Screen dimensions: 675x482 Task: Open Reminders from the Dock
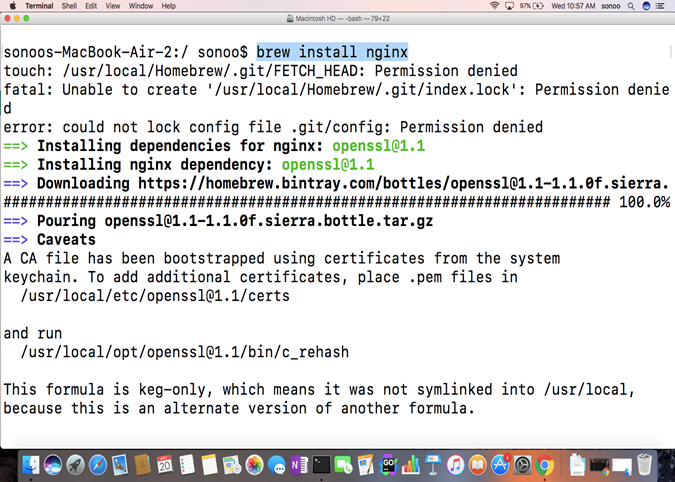click(187, 465)
